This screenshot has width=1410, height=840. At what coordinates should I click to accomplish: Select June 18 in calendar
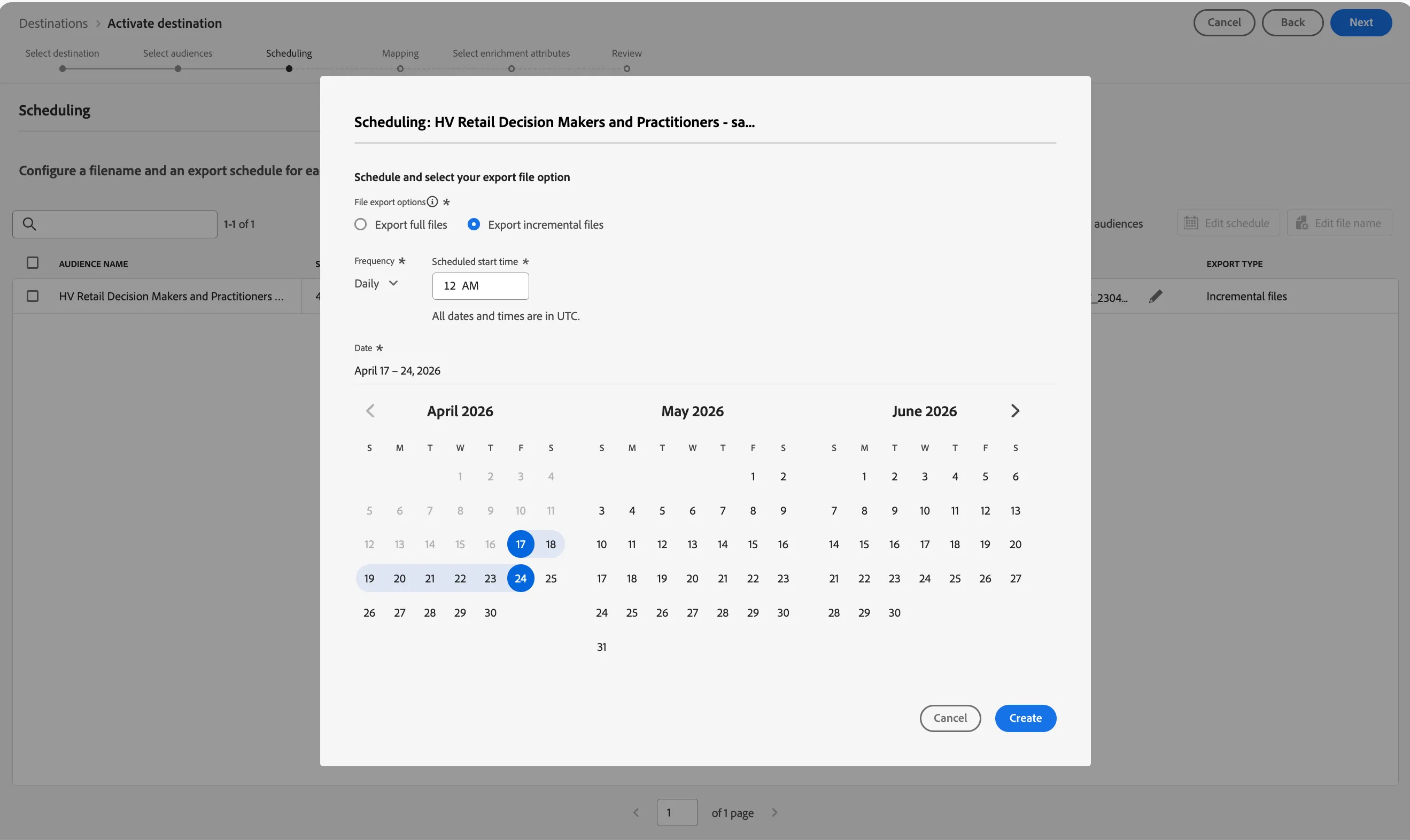[955, 545]
